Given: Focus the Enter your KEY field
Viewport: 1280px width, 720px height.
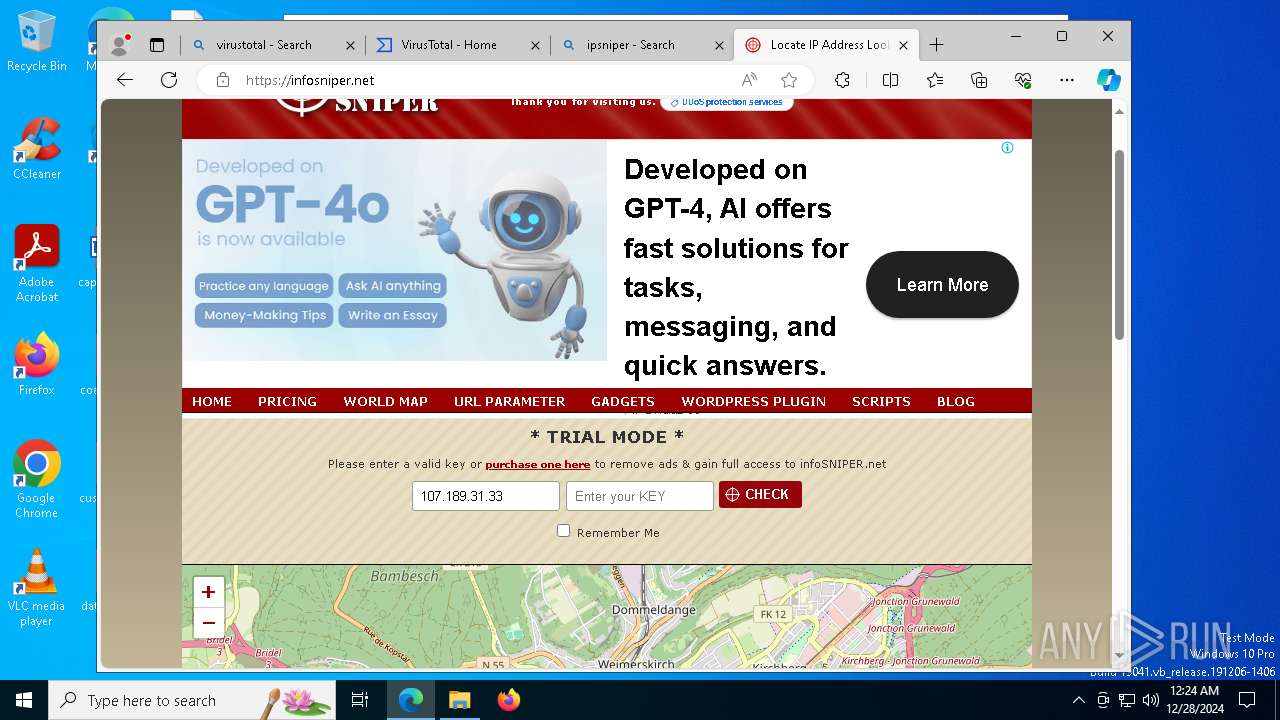Looking at the screenshot, I should point(640,496).
